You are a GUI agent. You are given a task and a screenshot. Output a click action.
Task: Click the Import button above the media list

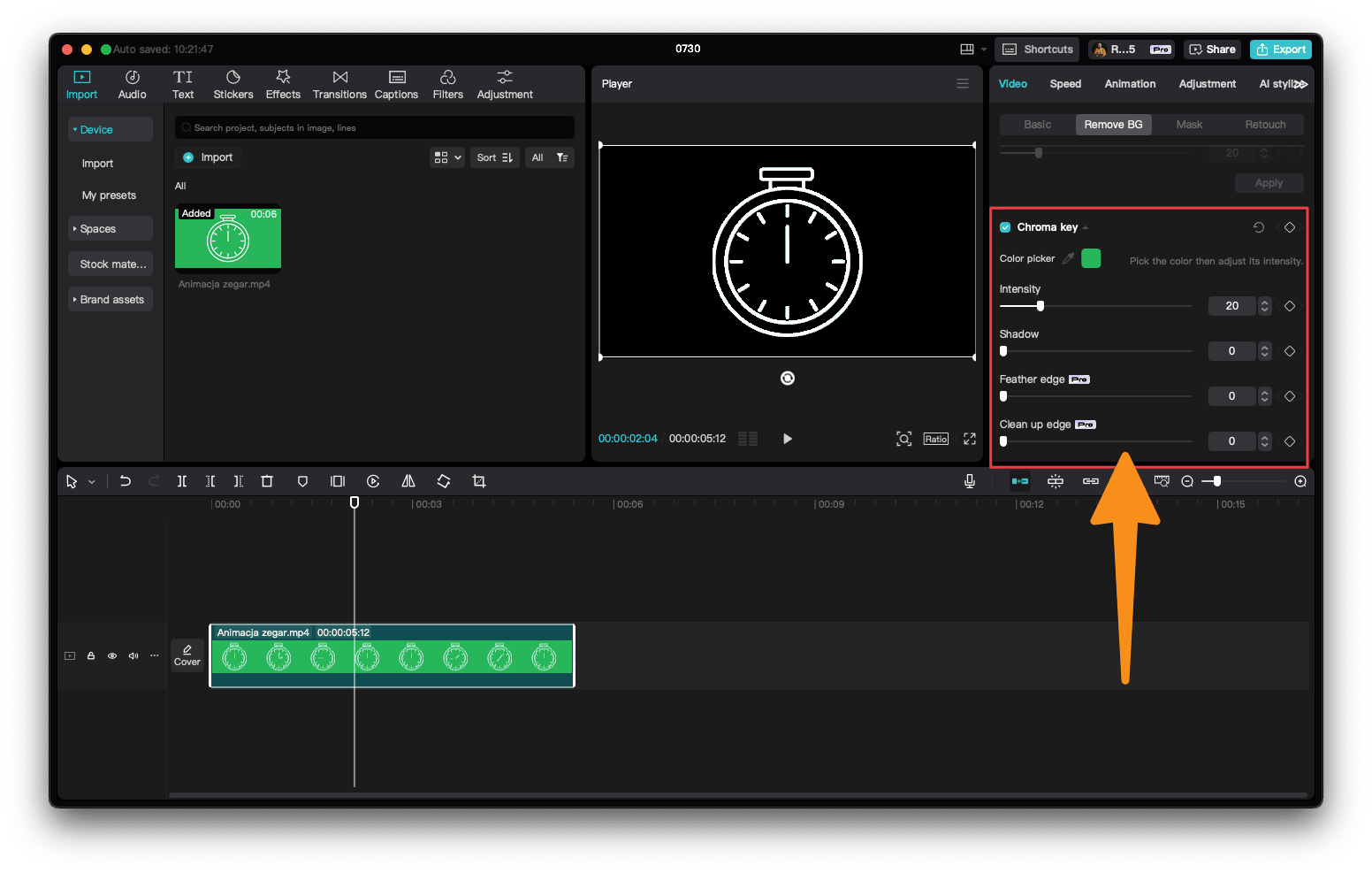208,157
